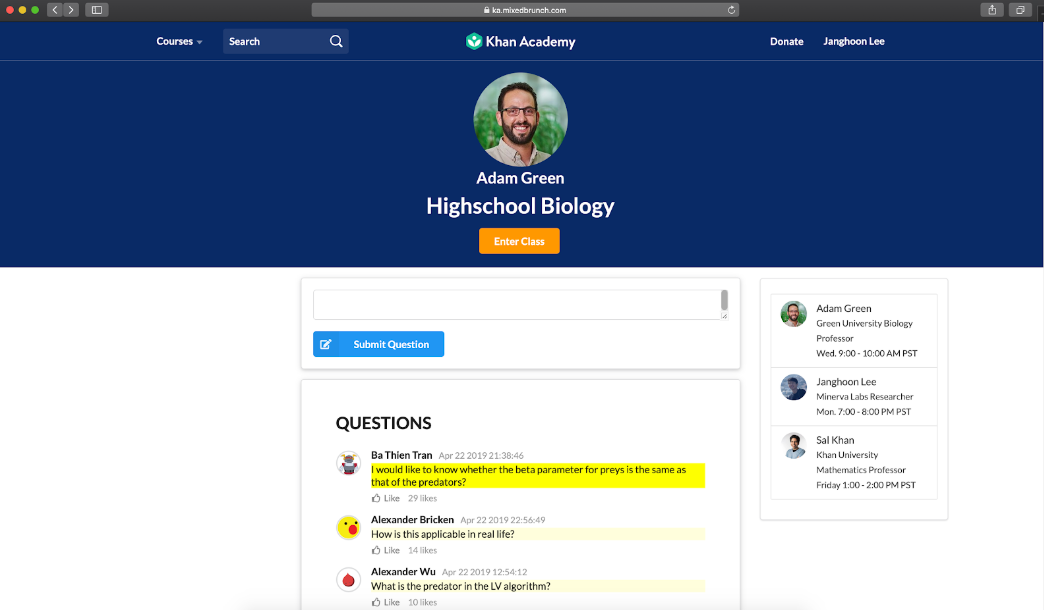Open the Safari share icon
Screen dimensions: 1044x610
(x=992, y=10)
